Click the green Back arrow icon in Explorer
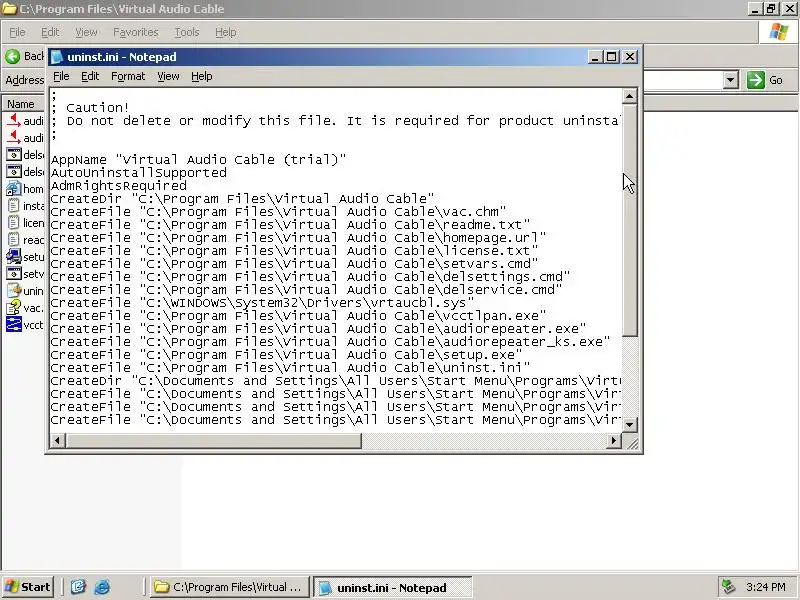This screenshot has width=800, height=600. pos(12,56)
